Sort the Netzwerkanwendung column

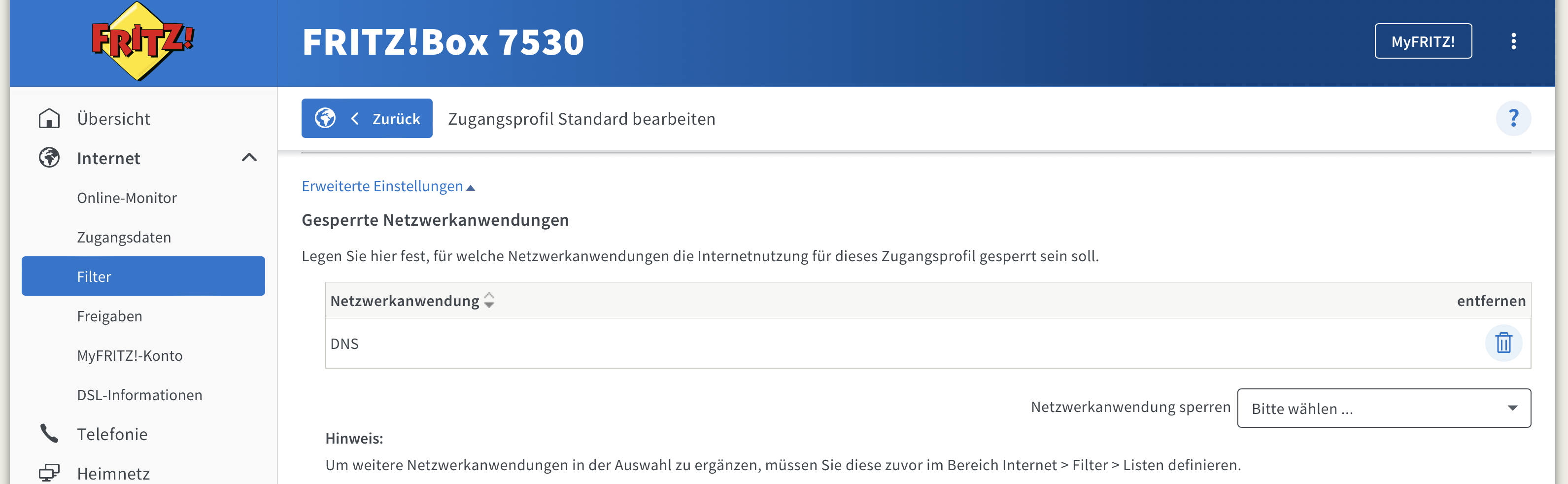pyautogui.click(x=488, y=300)
